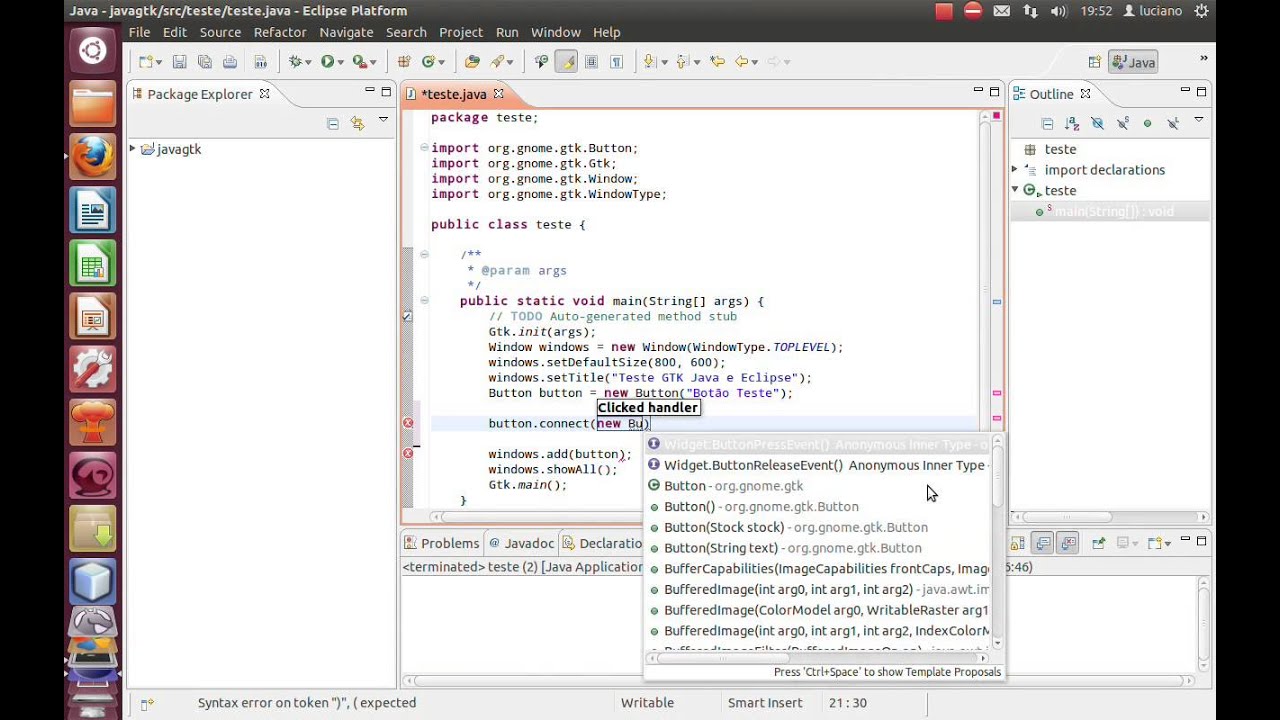Open the Refactor menu
Viewport: 1280px width, 720px height.
pyautogui.click(x=280, y=32)
